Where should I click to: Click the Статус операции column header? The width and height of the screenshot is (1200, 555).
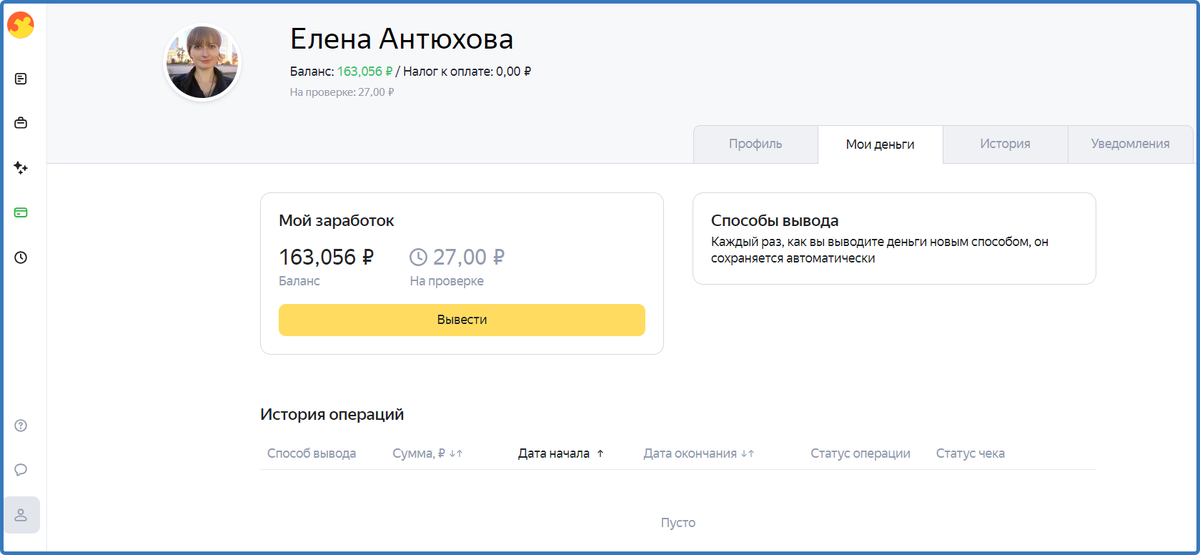(x=860, y=453)
